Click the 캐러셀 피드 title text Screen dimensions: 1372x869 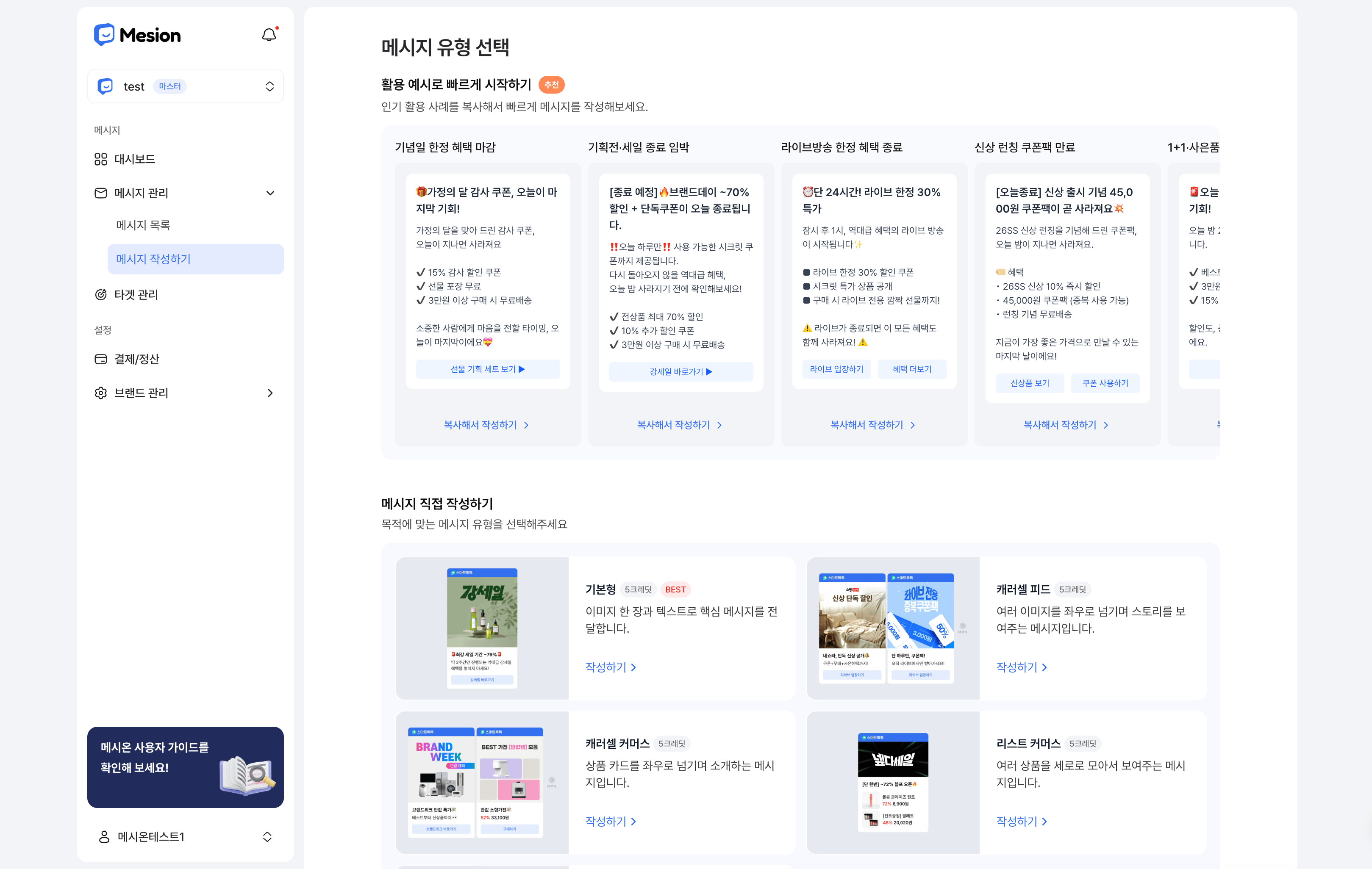point(1023,589)
